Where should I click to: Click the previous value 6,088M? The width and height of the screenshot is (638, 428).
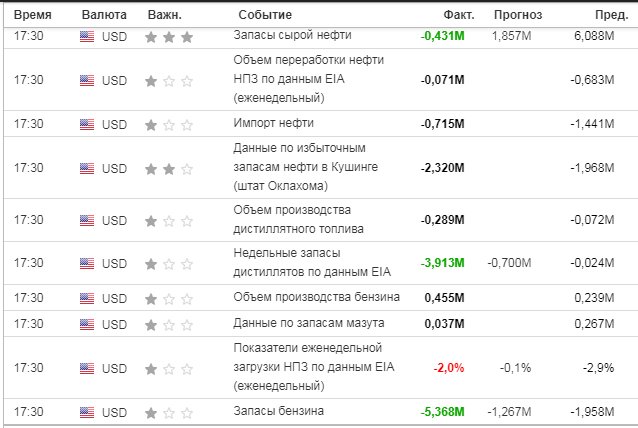click(x=594, y=36)
